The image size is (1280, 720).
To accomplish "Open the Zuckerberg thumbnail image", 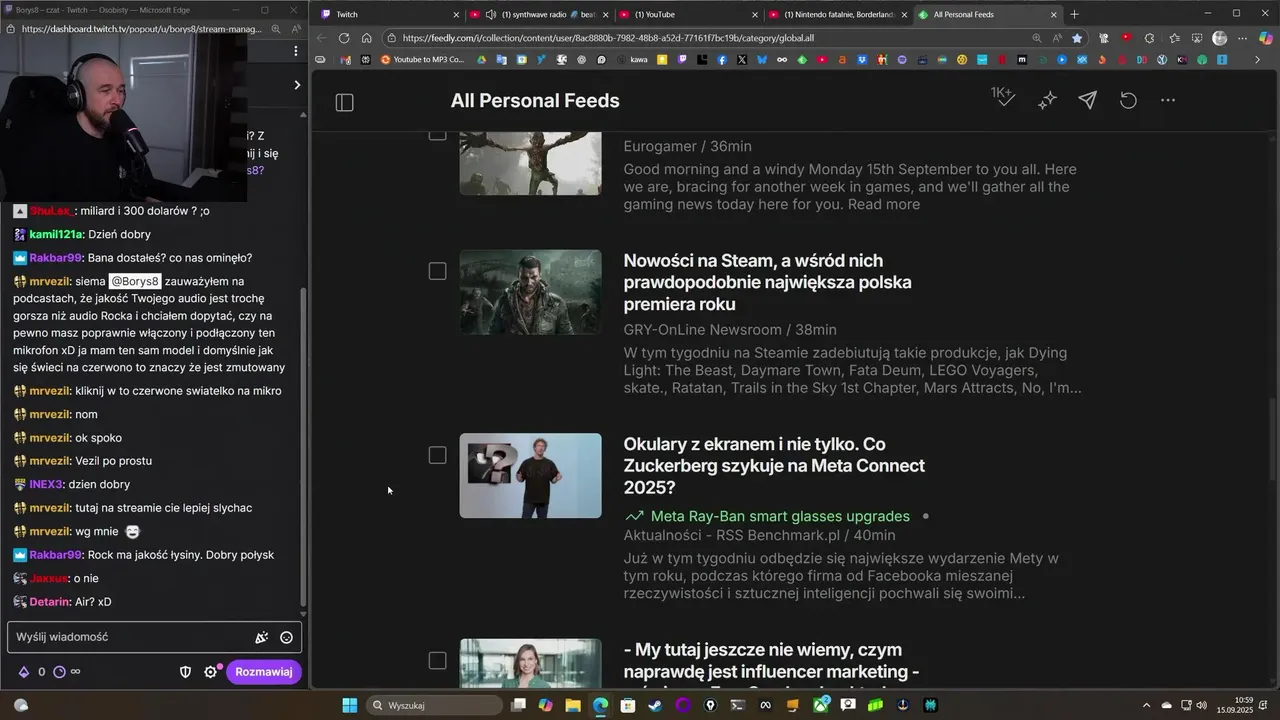I will [530, 476].
